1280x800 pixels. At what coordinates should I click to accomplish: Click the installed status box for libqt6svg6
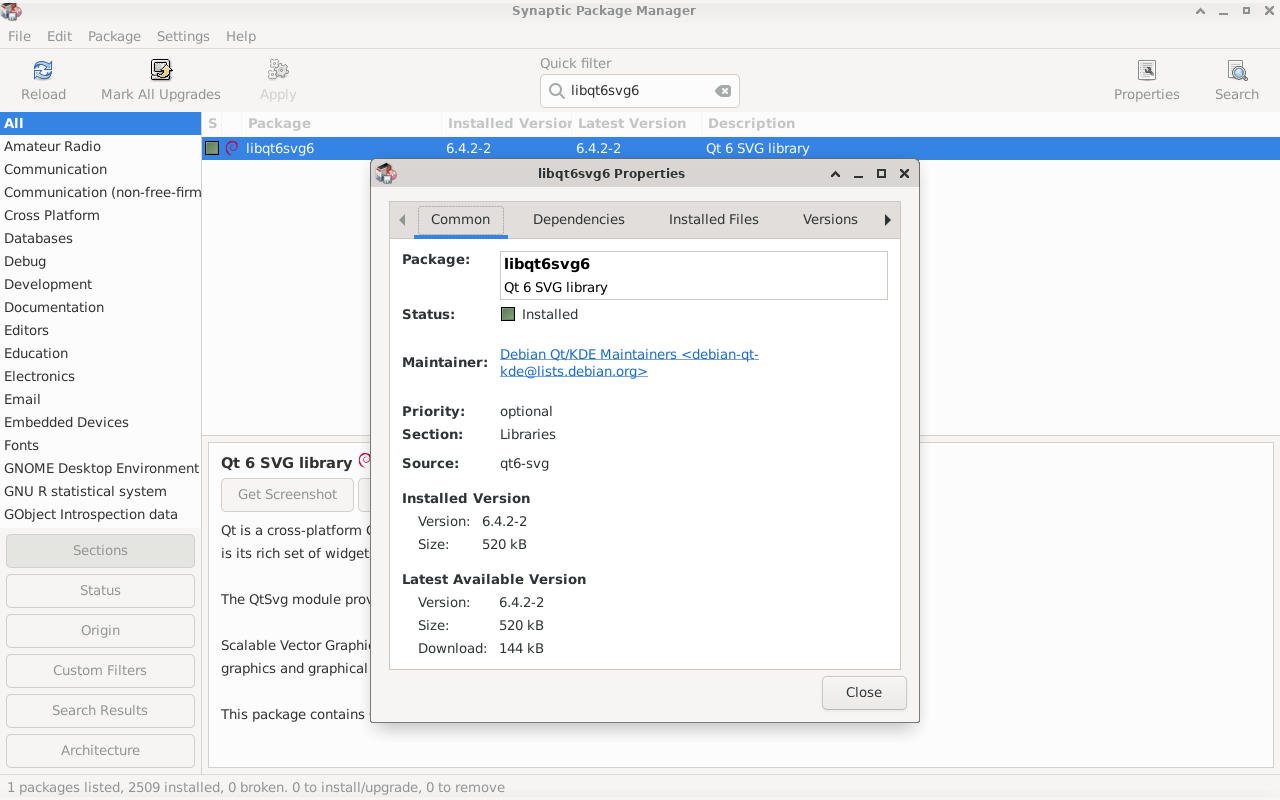point(212,148)
